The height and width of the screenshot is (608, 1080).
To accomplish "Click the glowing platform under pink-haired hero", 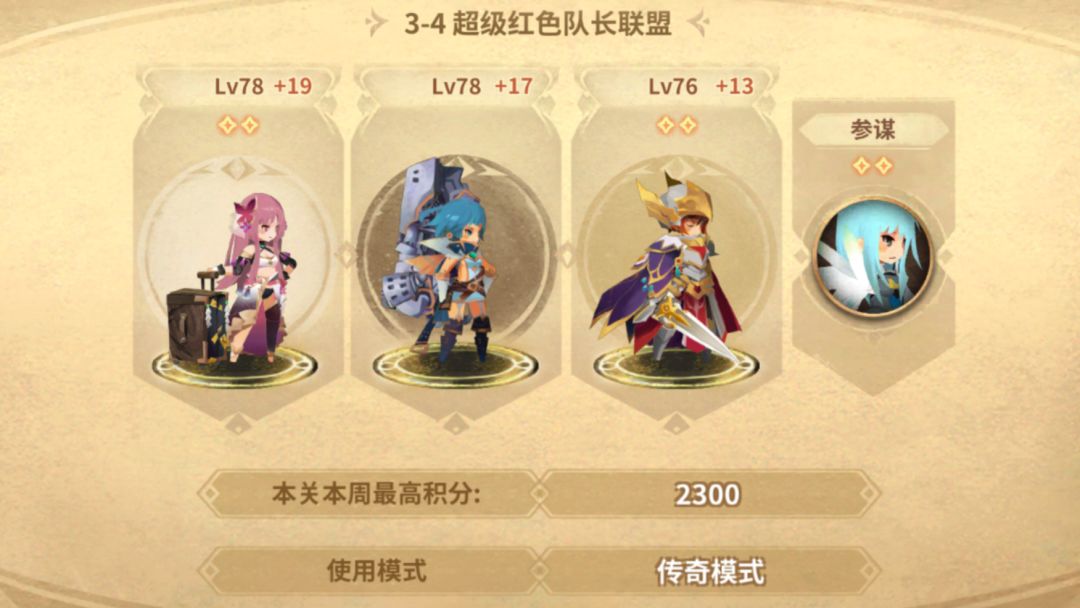I will click(235, 367).
